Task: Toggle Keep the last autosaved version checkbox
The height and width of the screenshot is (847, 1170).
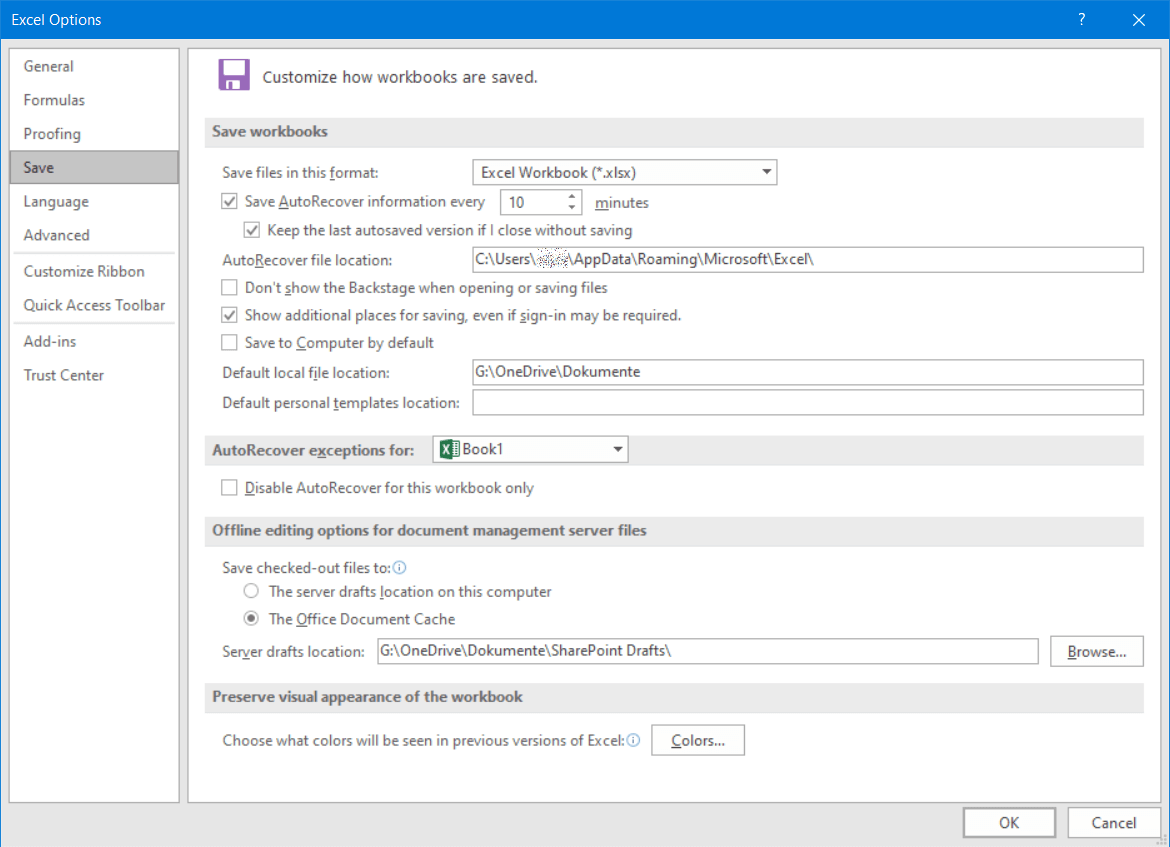Action: pyautogui.click(x=252, y=230)
